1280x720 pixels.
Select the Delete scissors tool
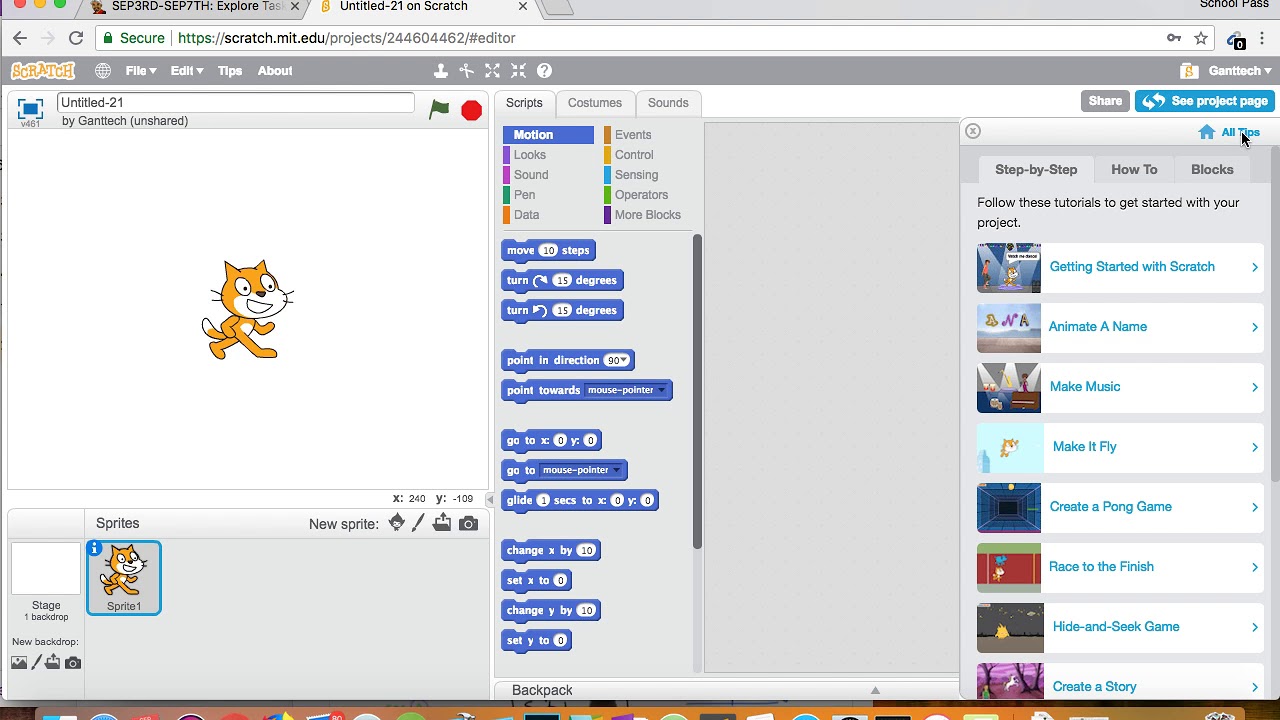466,71
